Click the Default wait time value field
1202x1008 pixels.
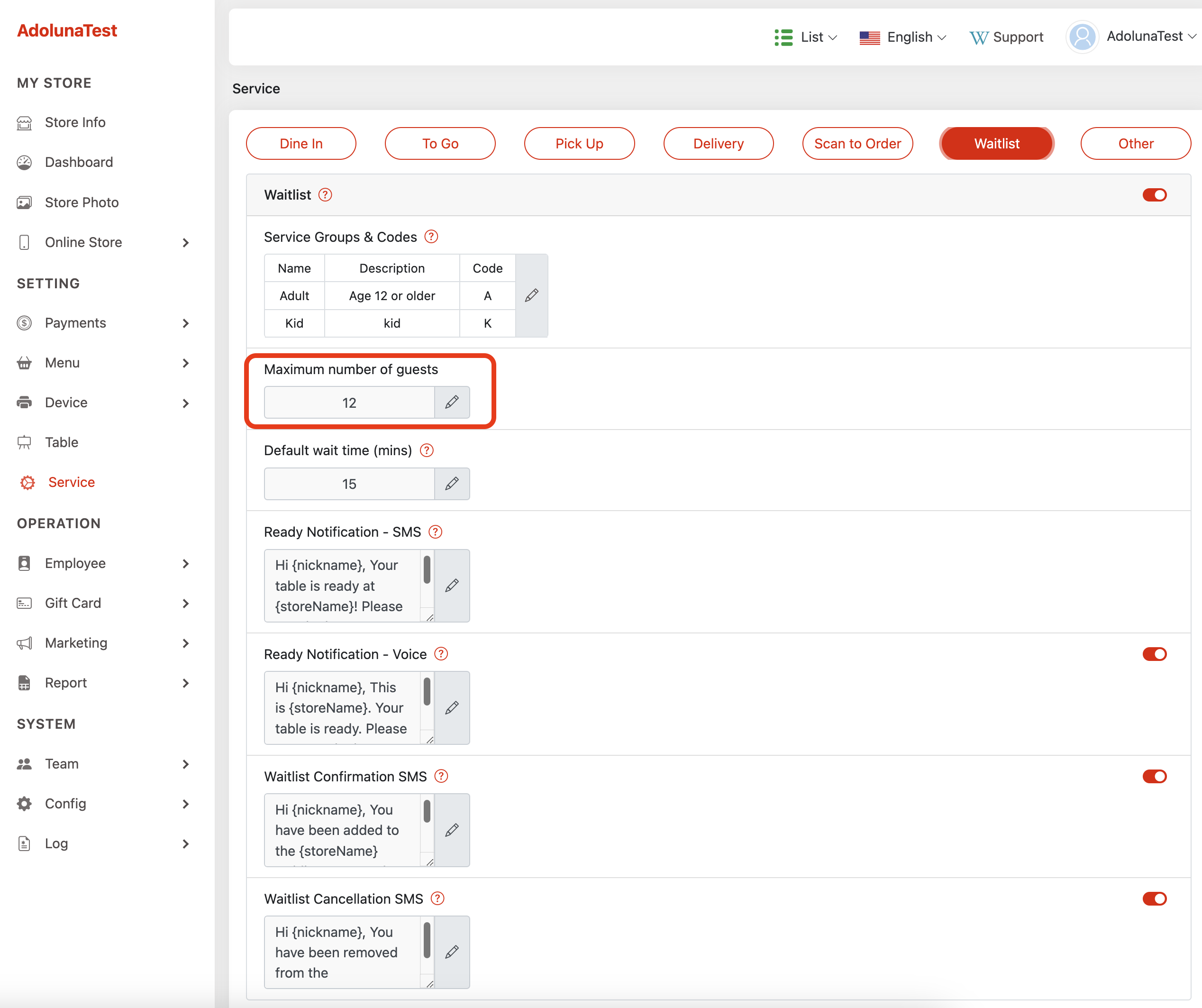[349, 484]
